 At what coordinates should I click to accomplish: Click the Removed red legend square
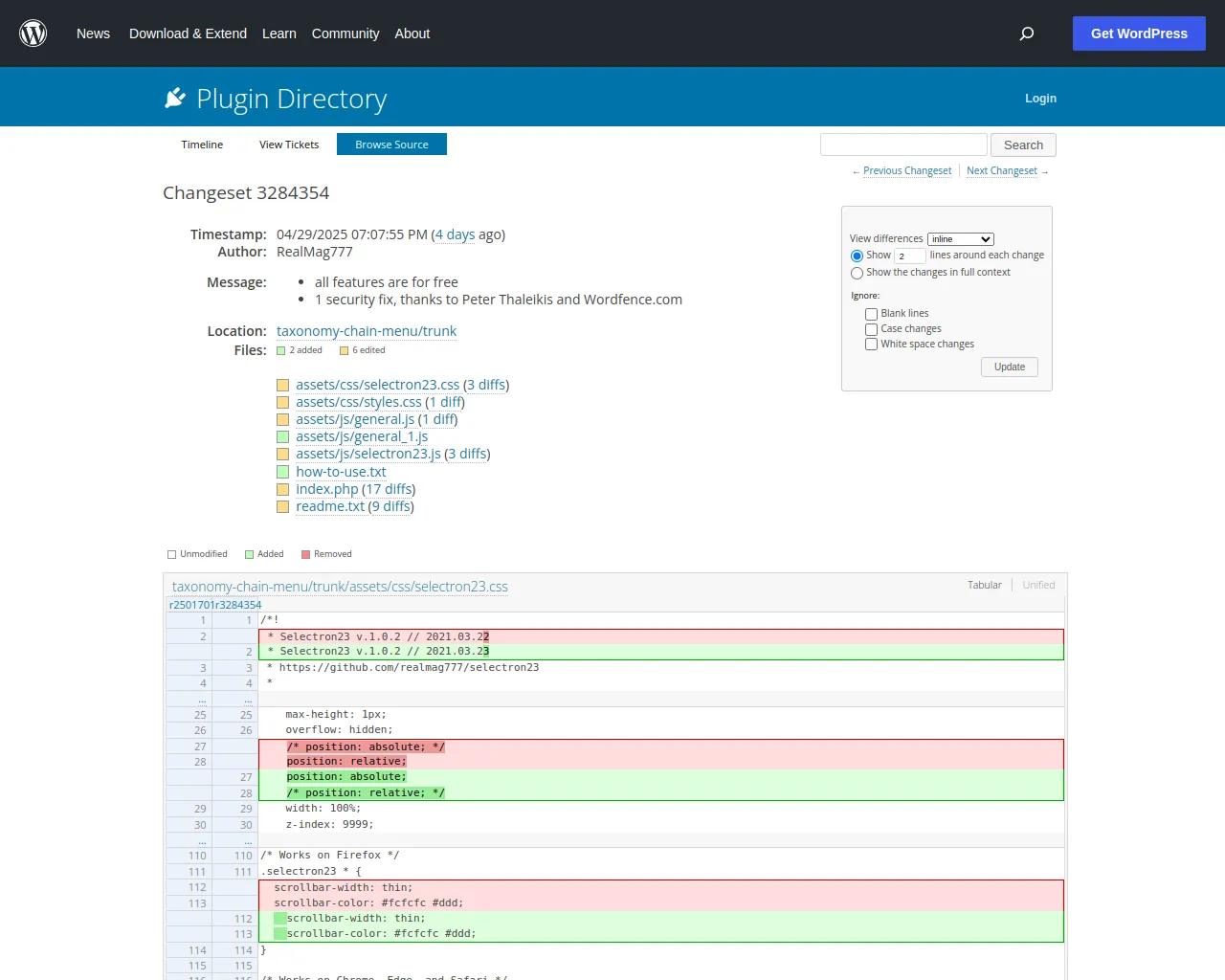(306, 554)
